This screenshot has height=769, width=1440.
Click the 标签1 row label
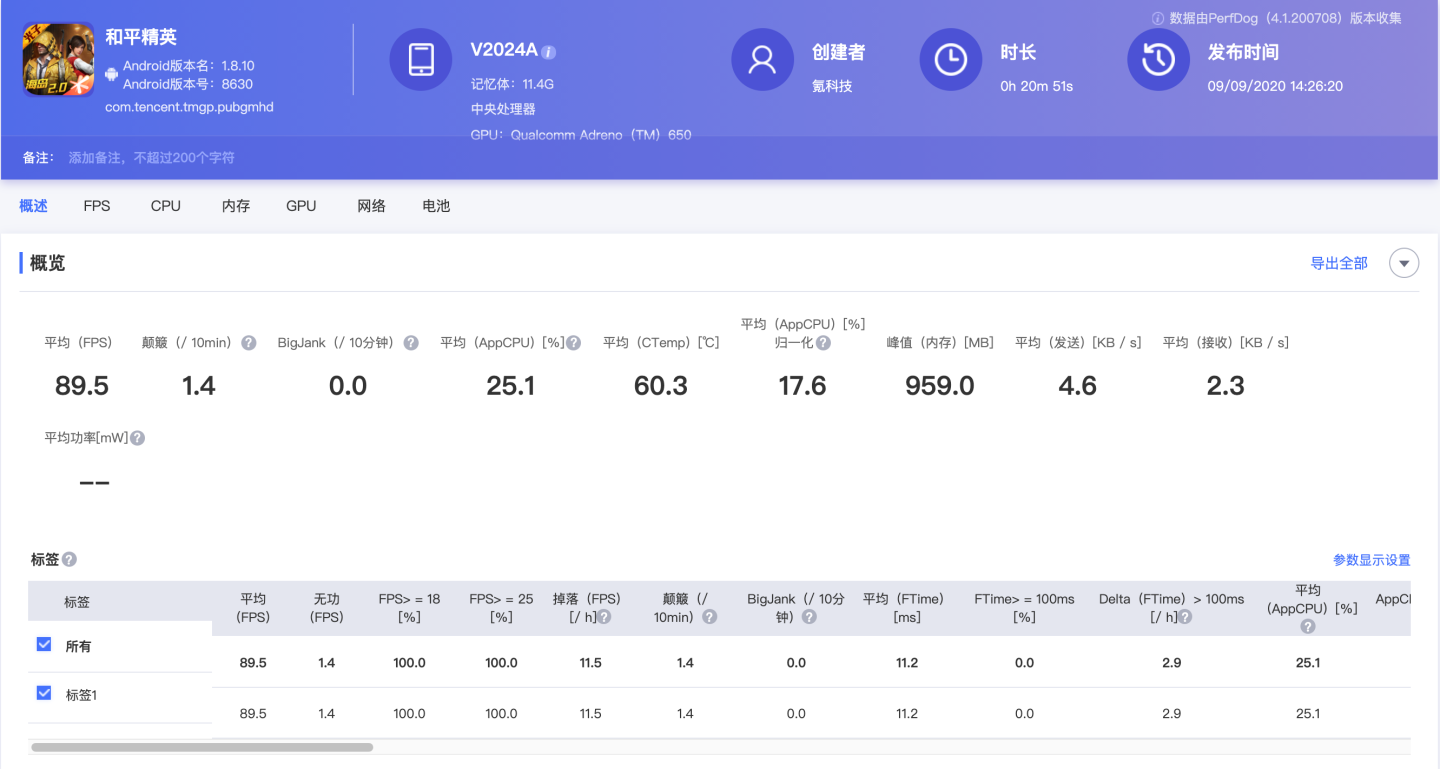coord(81,694)
